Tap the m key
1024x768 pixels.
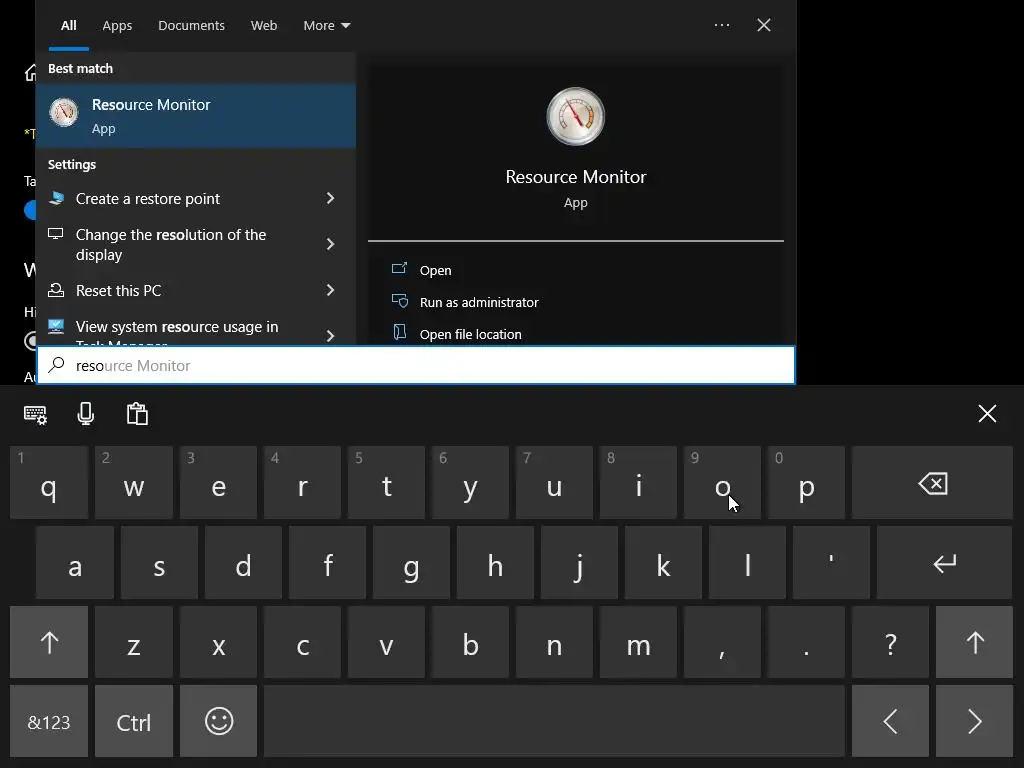tap(638, 642)
